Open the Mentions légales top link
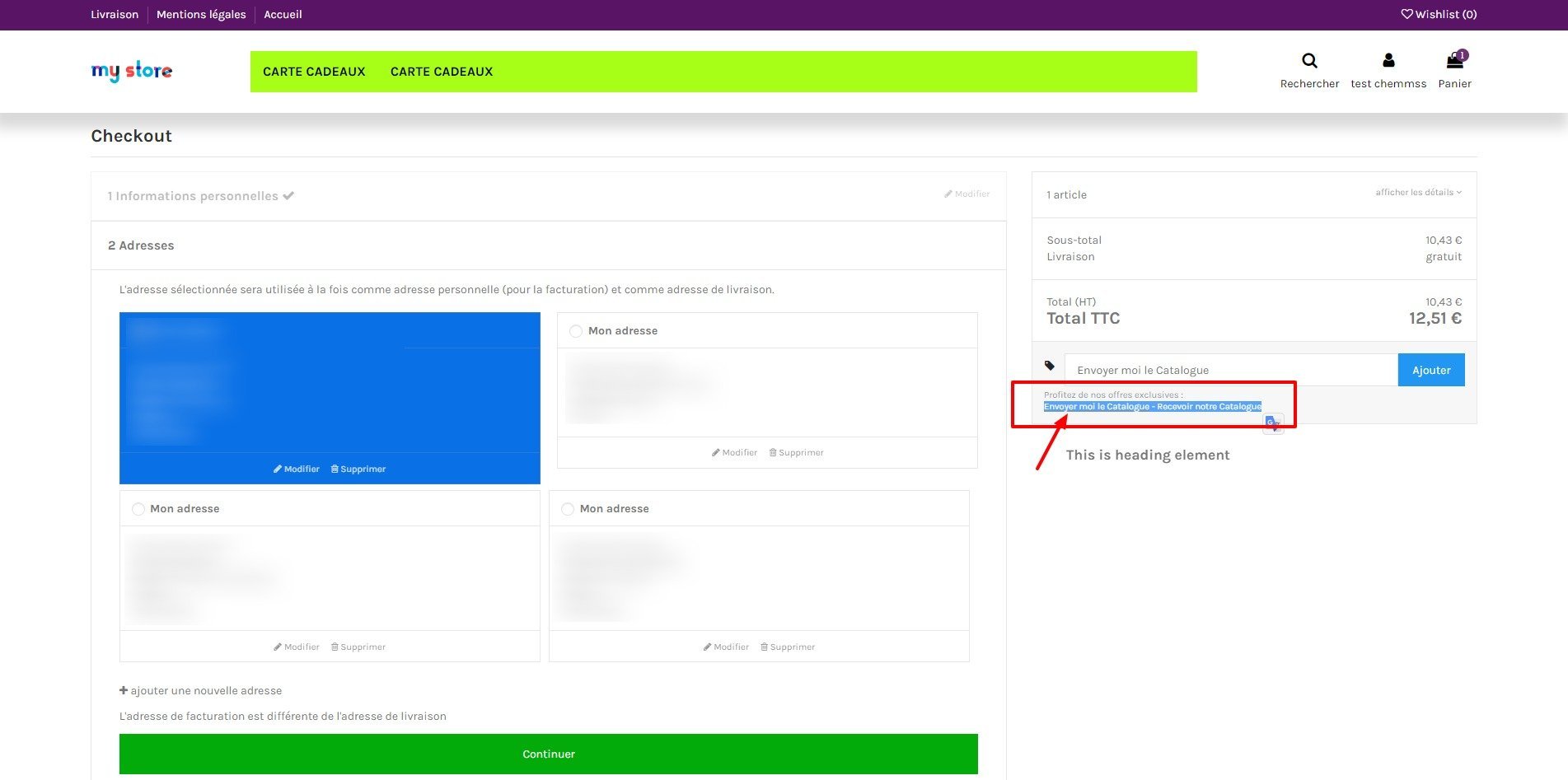This screenshot has height=780, width=1568. click(201, 14)
